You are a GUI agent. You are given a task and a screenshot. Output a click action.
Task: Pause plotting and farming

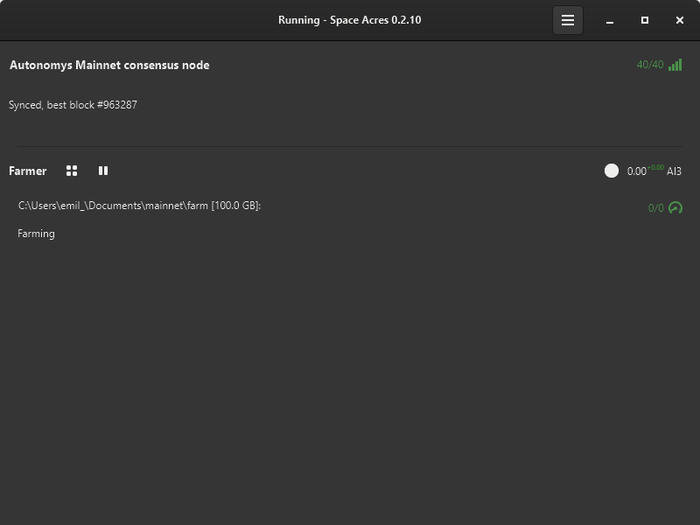pyautogui.click(x=103, y=171)
